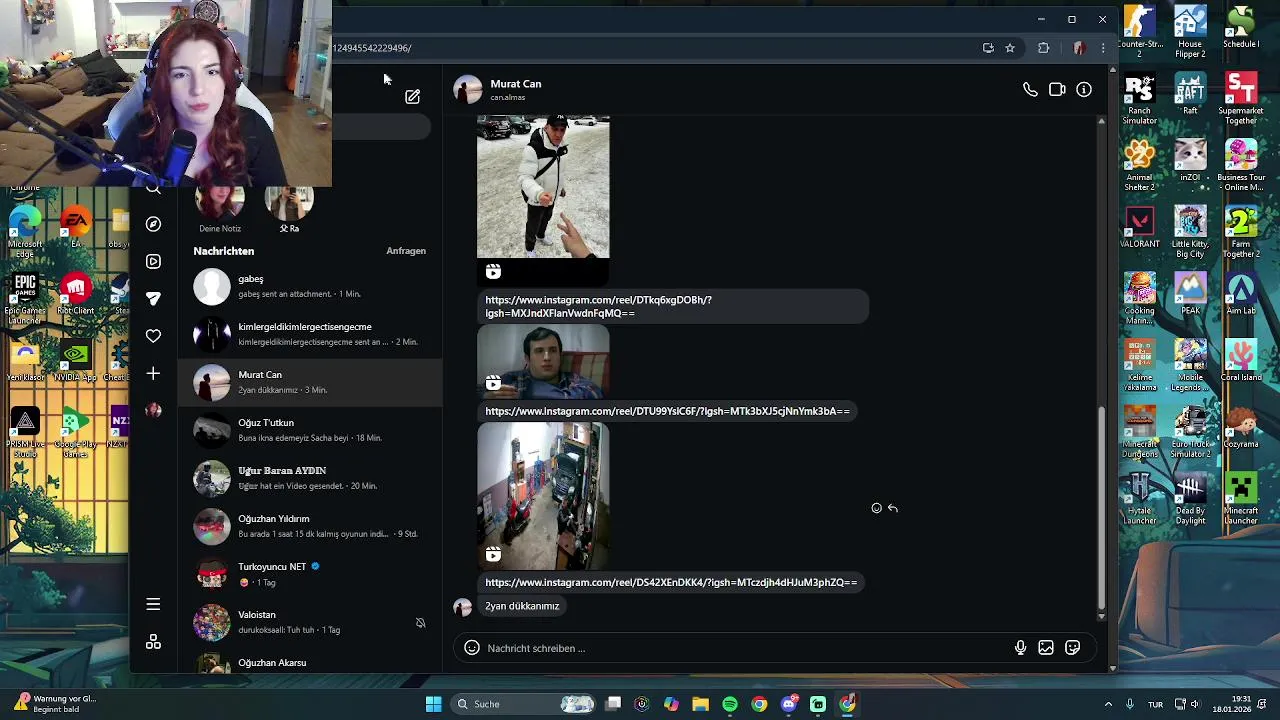Play the garage shop reel thumbnail
The image size is (1280, 720).
tap(543, 496)
